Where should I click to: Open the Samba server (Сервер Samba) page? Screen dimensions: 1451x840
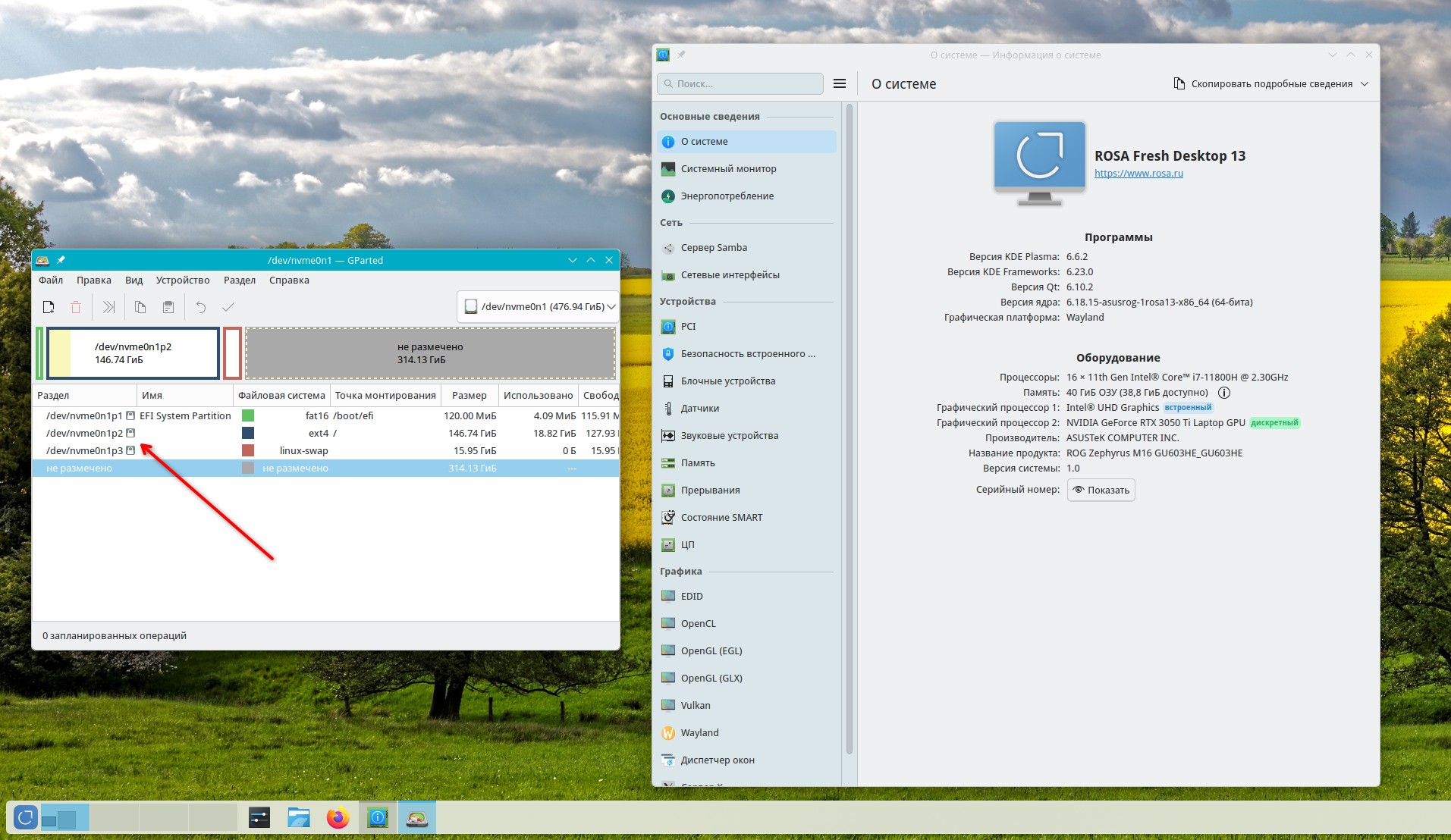[x=747, y=248]
